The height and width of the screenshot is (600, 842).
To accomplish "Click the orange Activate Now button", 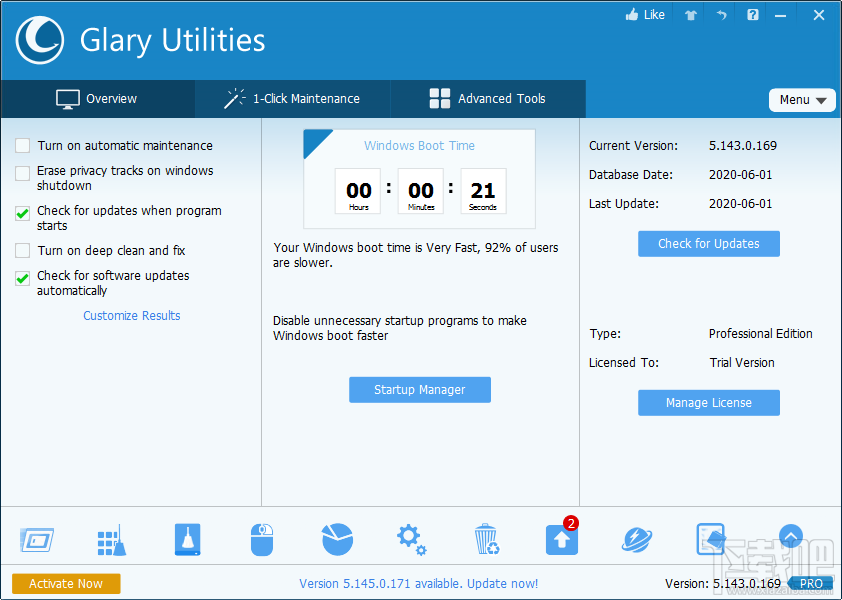I will 66,583.
